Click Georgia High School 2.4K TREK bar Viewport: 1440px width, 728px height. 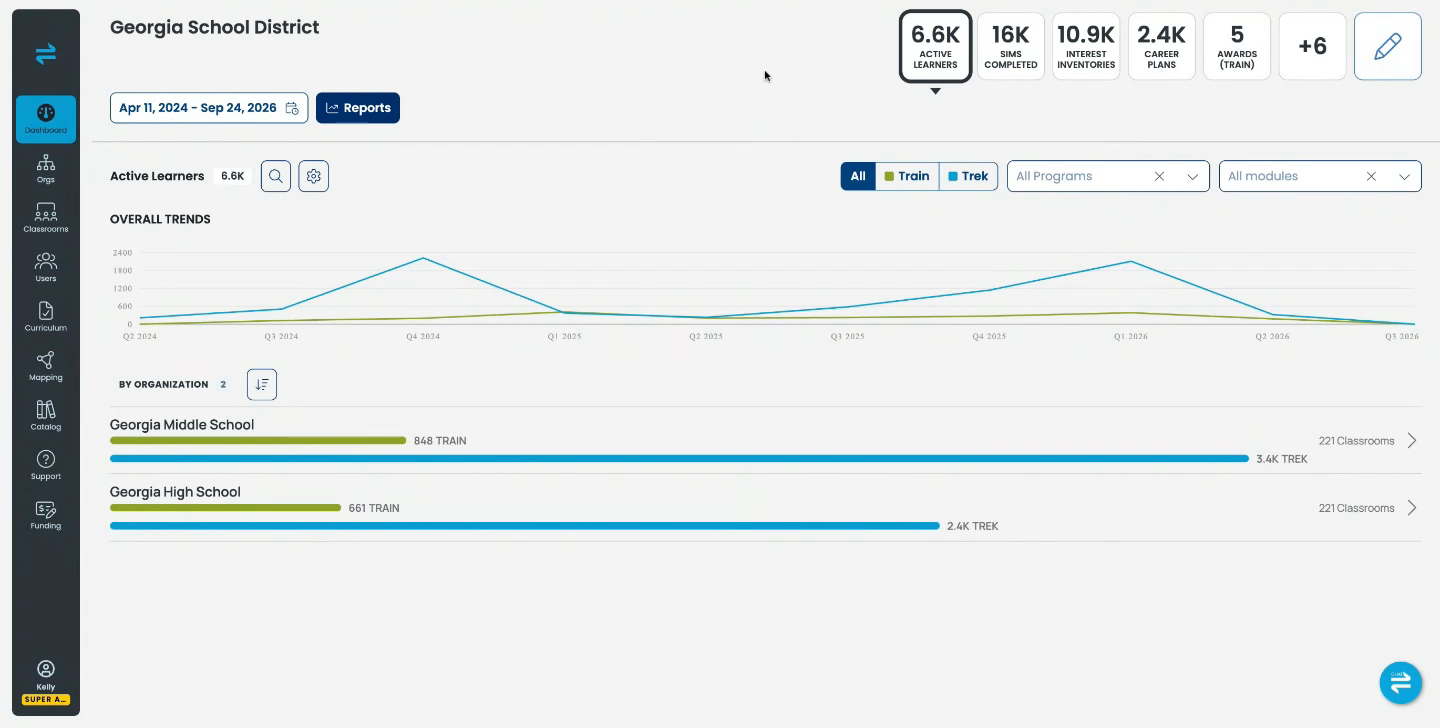coord(525,526)
